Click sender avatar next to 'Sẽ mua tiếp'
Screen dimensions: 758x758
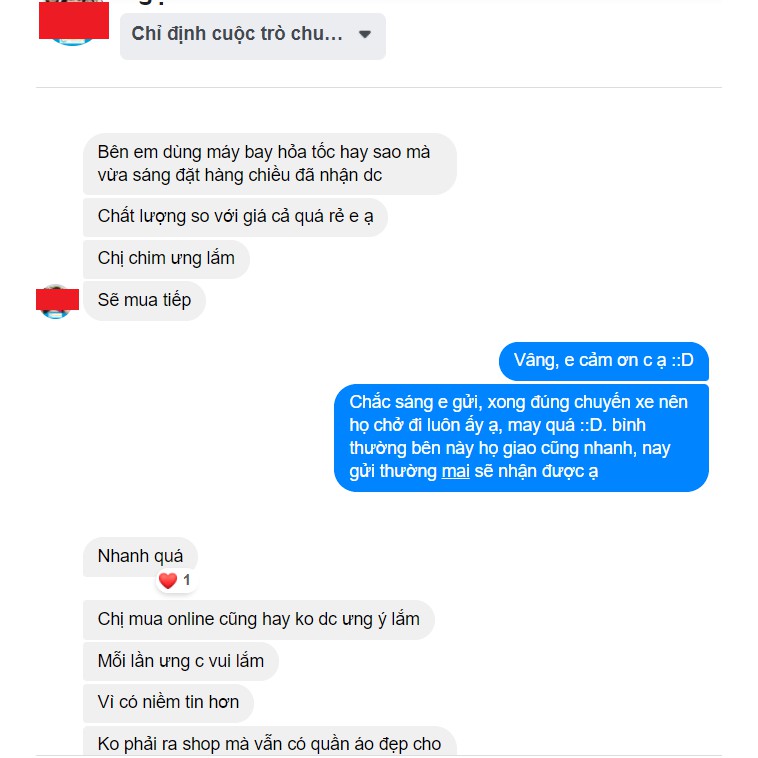[57, 301]
